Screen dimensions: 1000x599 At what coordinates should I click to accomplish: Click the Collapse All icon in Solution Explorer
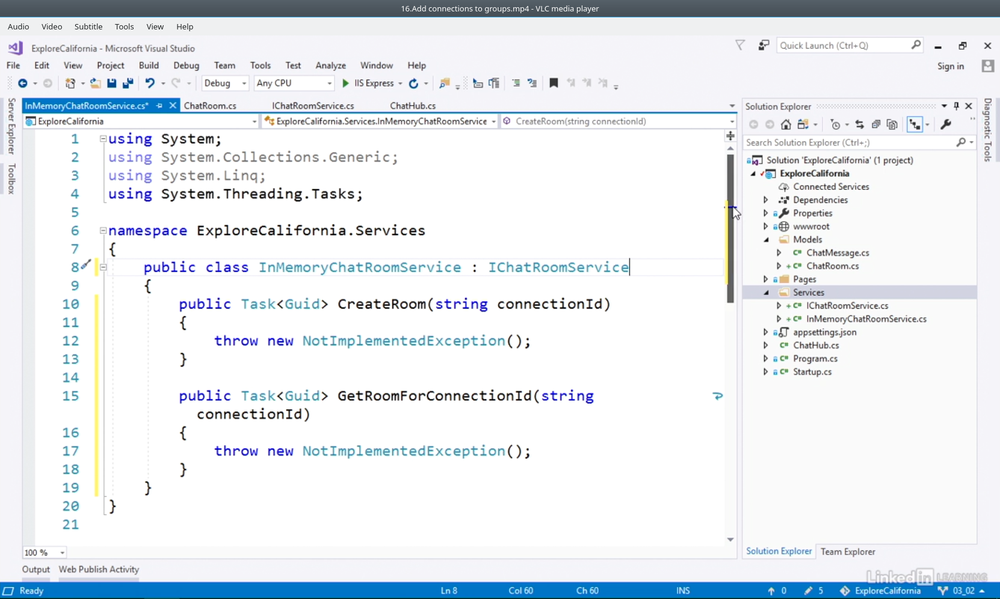(876, 124)
